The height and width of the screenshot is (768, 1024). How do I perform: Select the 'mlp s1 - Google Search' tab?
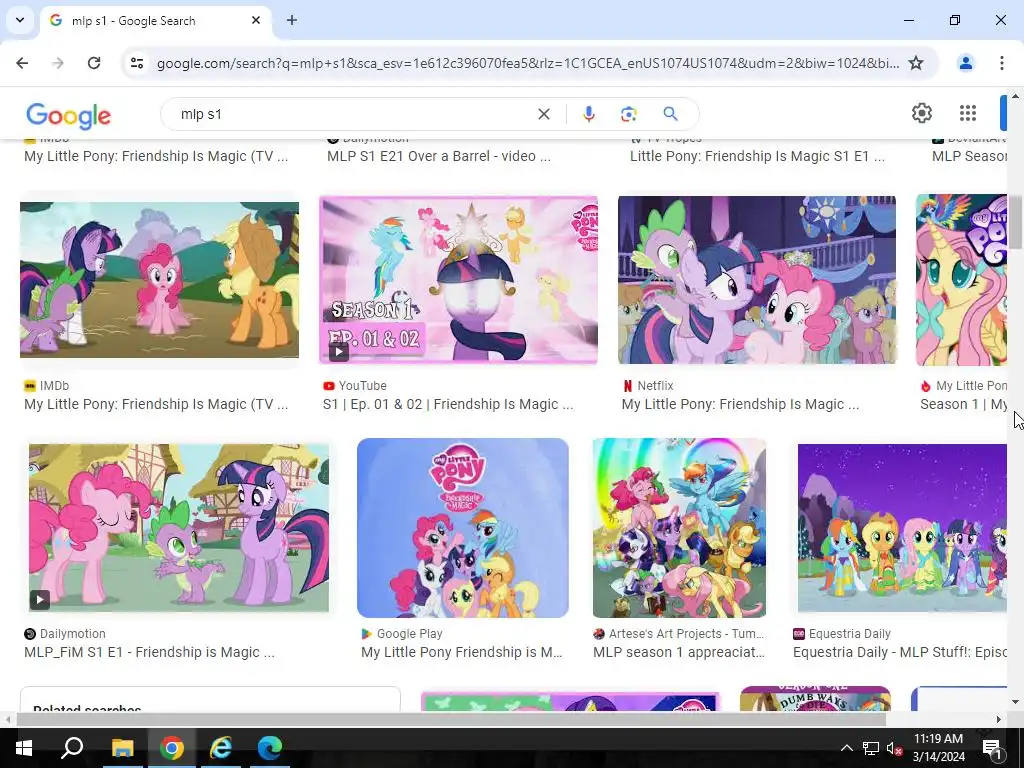point(155,21)
